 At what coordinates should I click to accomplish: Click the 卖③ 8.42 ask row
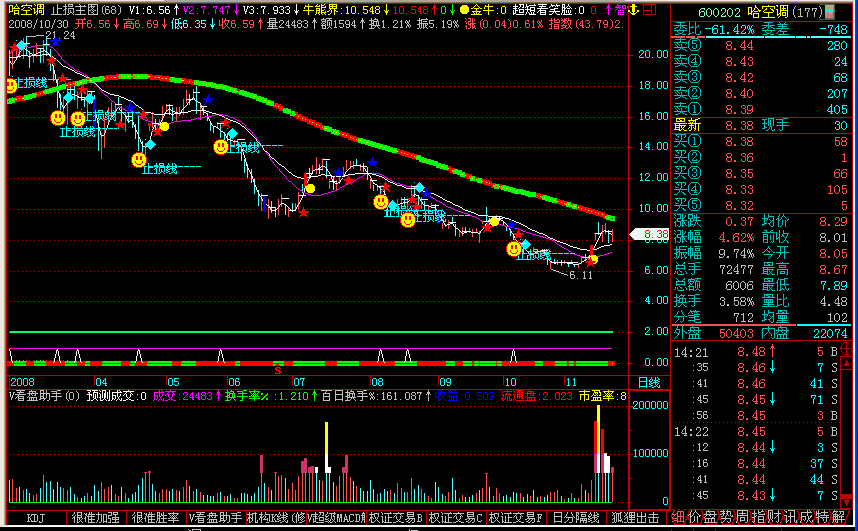(x=761, y=77)
